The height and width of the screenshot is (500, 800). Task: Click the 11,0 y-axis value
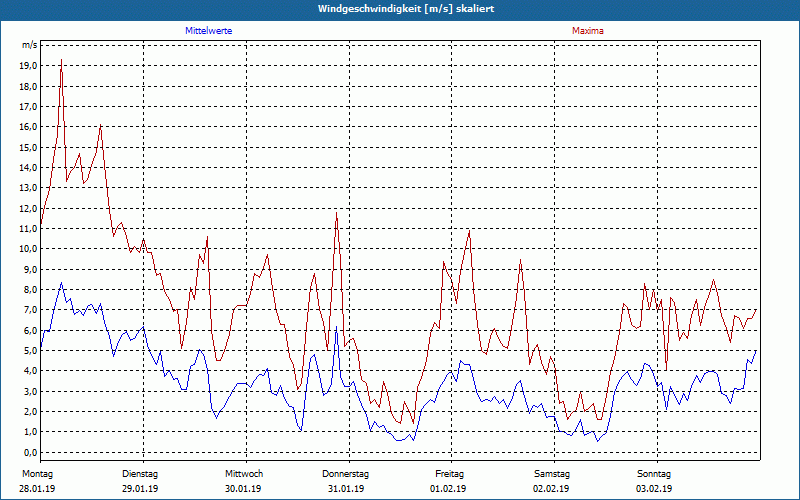[x=28, y=229]
